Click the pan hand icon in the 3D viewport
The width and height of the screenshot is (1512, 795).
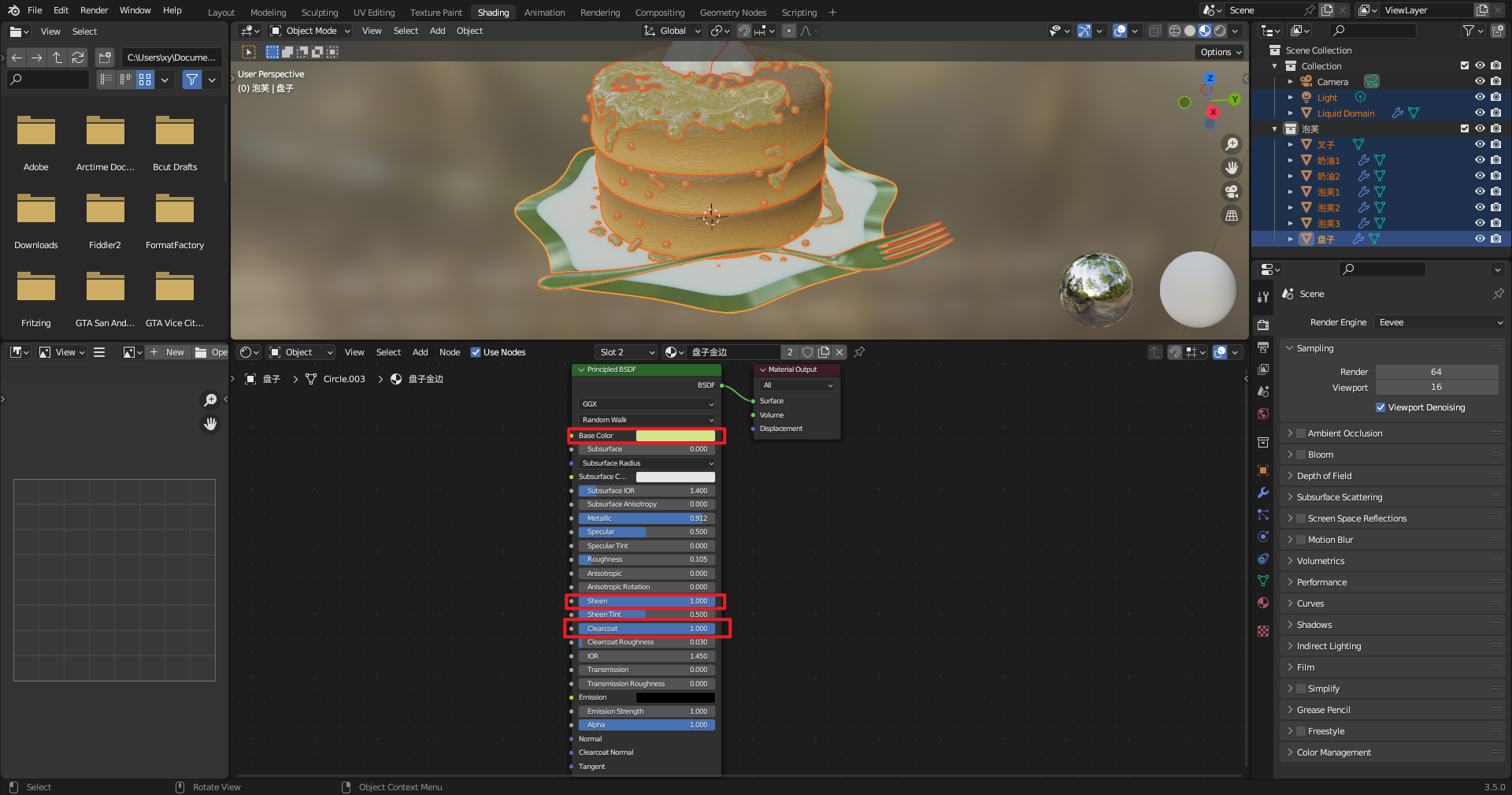point(1232,168)
